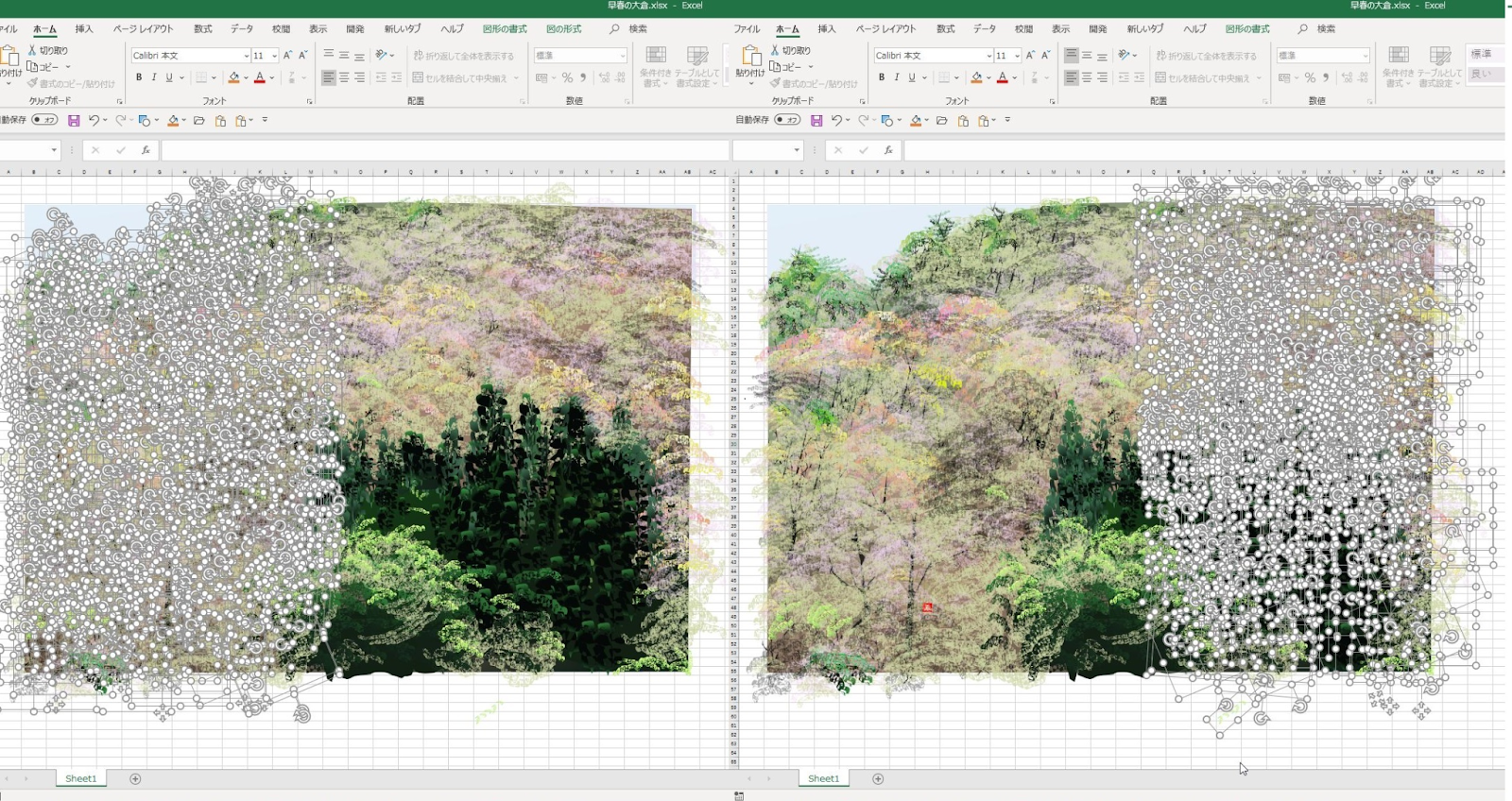The image size is (1512, 801).
Task: Switch the 自動保存 toggle in the right window
Action: tap(787, 120)
